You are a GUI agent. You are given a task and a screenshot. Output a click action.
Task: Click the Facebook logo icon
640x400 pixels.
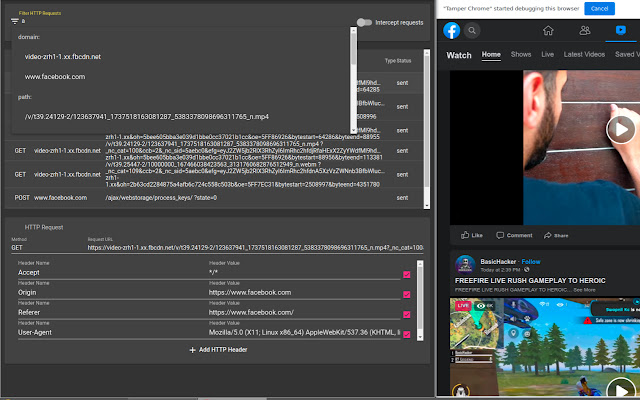coord(452,31)
